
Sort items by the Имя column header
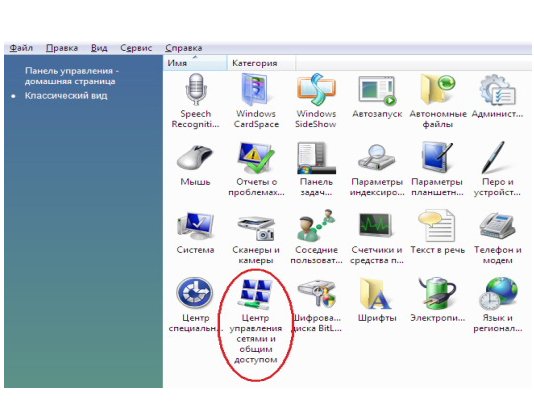tap(195, 63)
